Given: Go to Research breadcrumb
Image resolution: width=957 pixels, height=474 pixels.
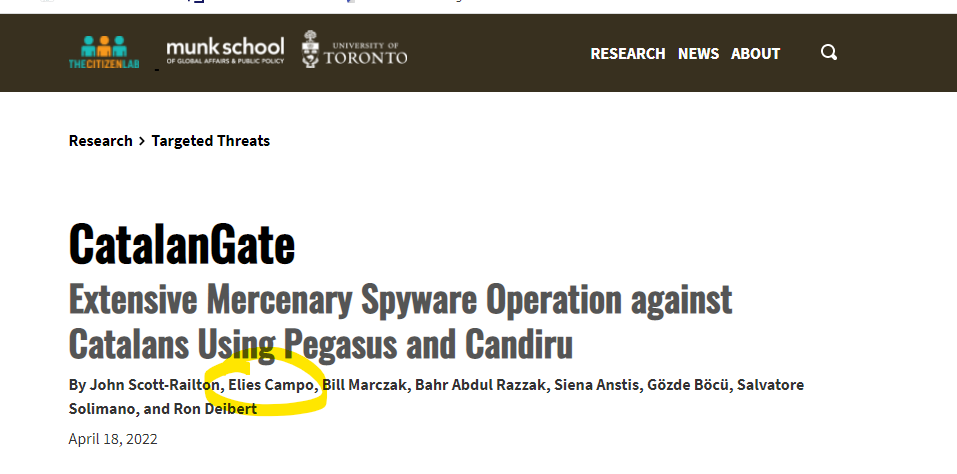Looking at the screenshot, I should tap(101, 141).
